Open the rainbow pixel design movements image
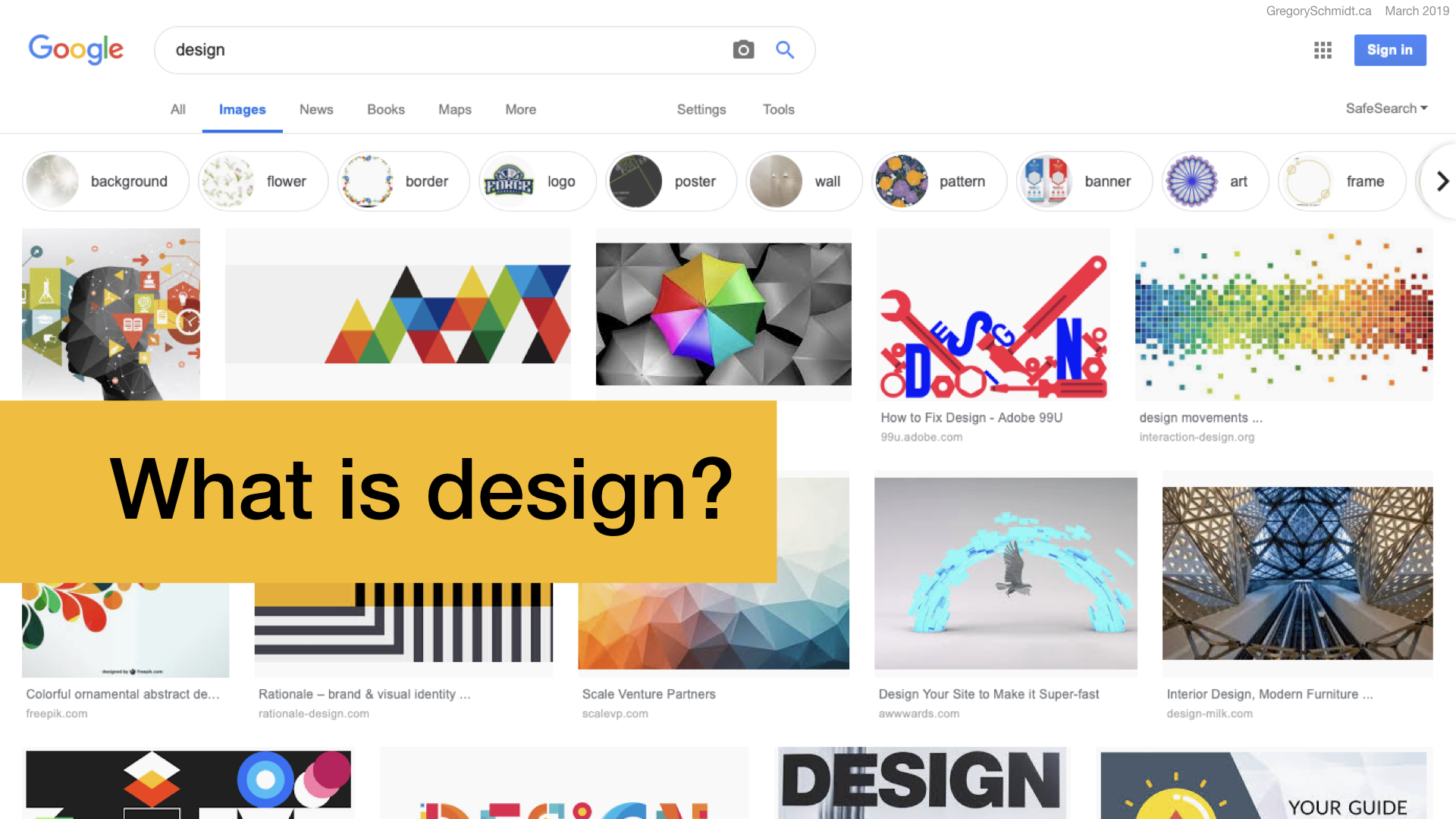Viewport: 1456px width, 819px height. [x=1284, y=314]
